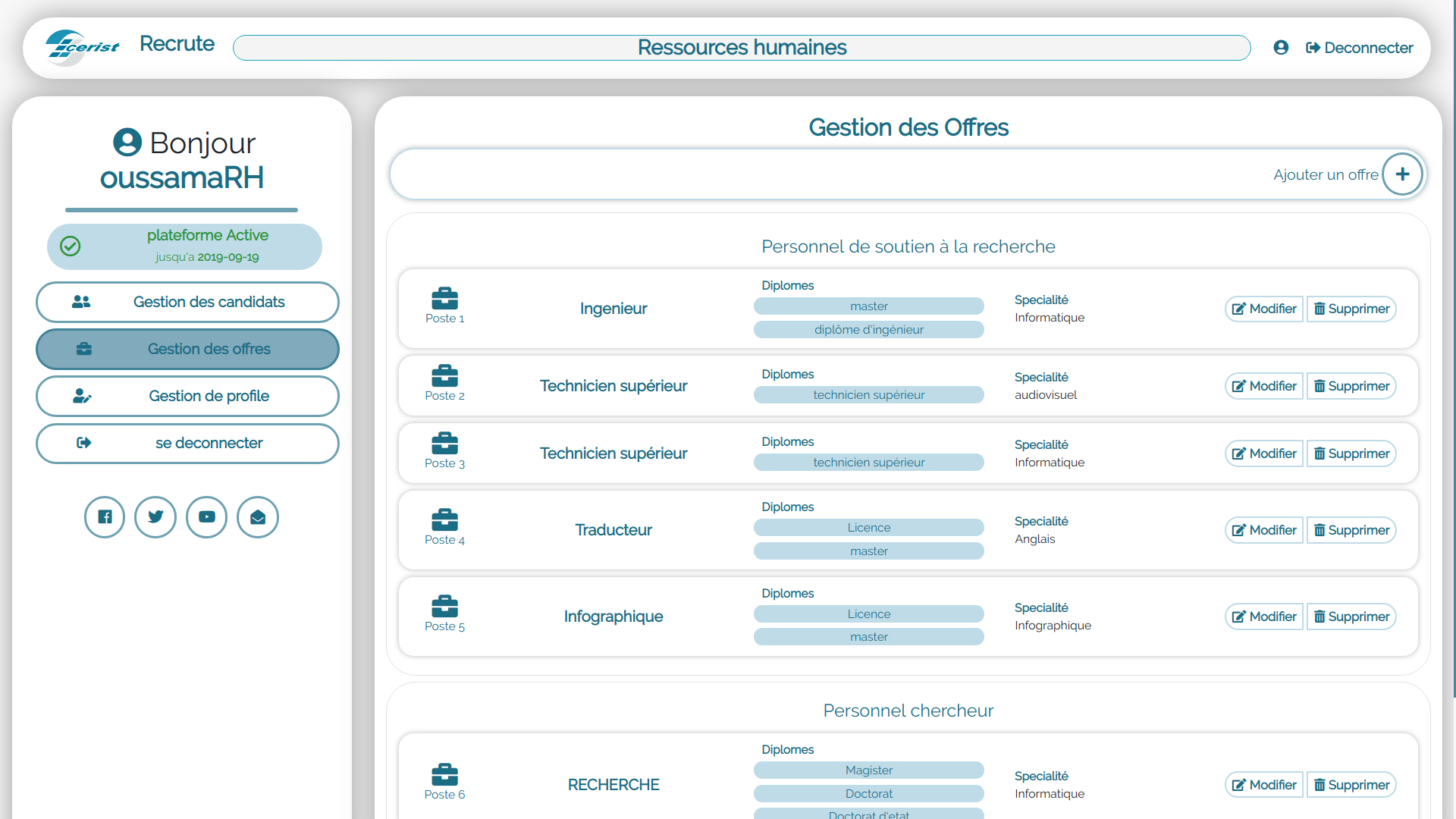Click Deconnecter link in top bar
Viewport: 1456px width, 819px height.
point(1360,48)
